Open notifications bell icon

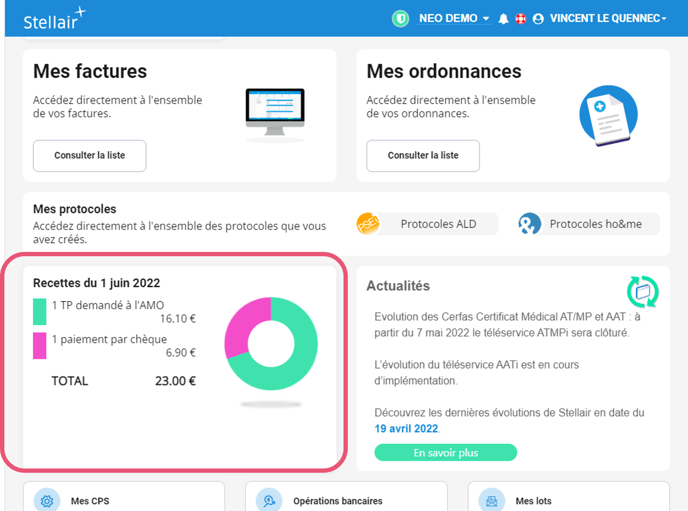coord(503,19)
